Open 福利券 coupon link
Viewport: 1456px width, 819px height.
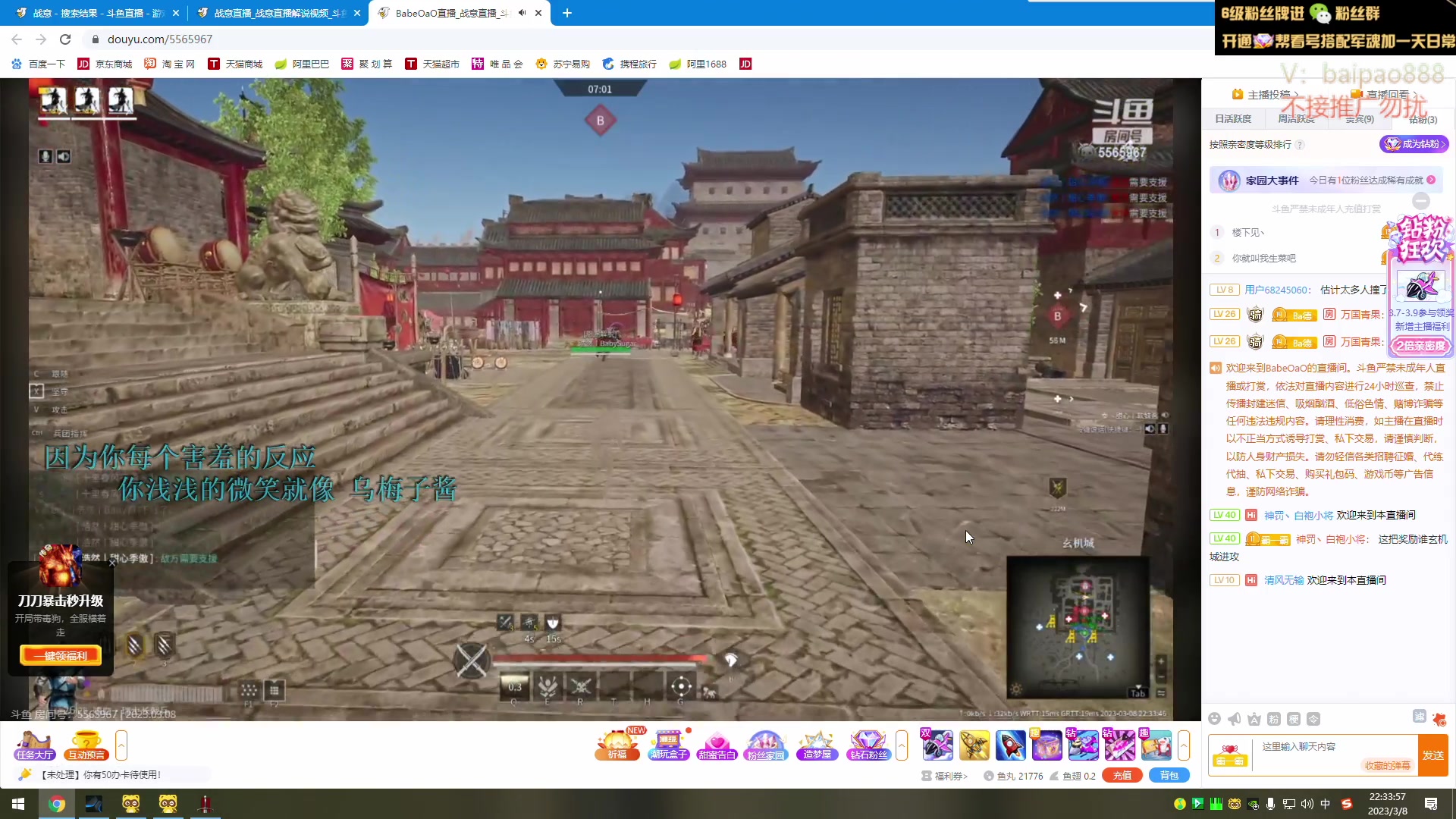tap(945, 776)
